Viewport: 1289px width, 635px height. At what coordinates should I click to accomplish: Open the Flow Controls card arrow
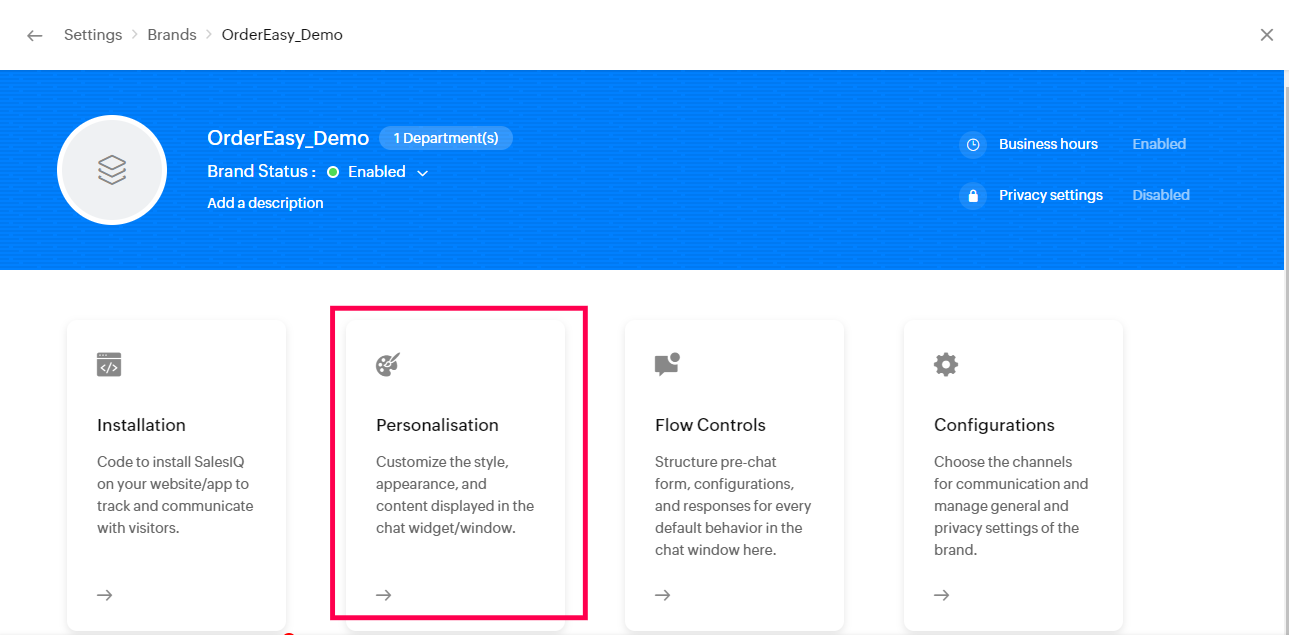point(663,595)
